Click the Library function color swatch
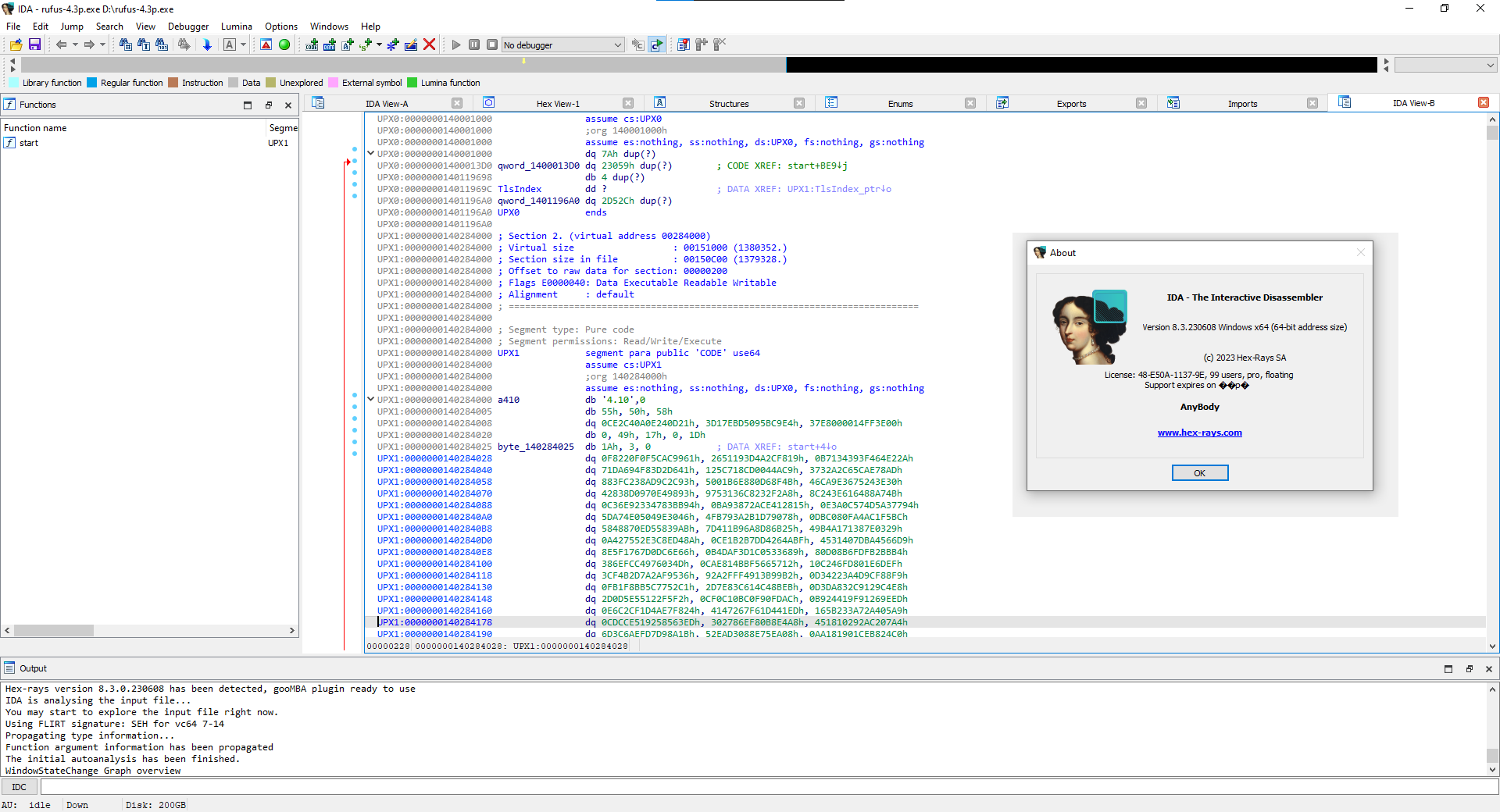Viewport: 1500px width, 812px height. point(13,83)
